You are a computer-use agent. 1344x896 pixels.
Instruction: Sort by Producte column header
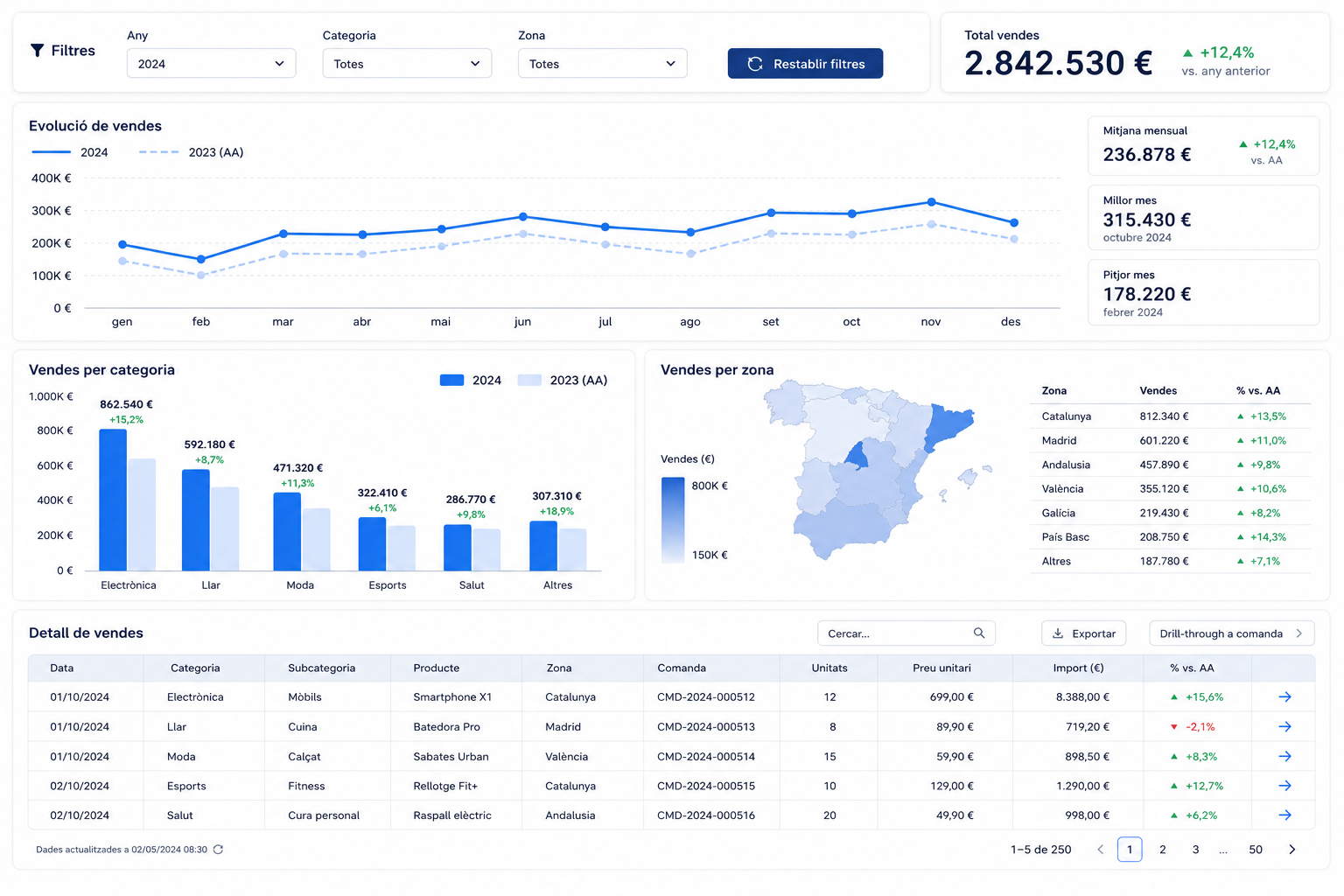[x=436, y=668]
